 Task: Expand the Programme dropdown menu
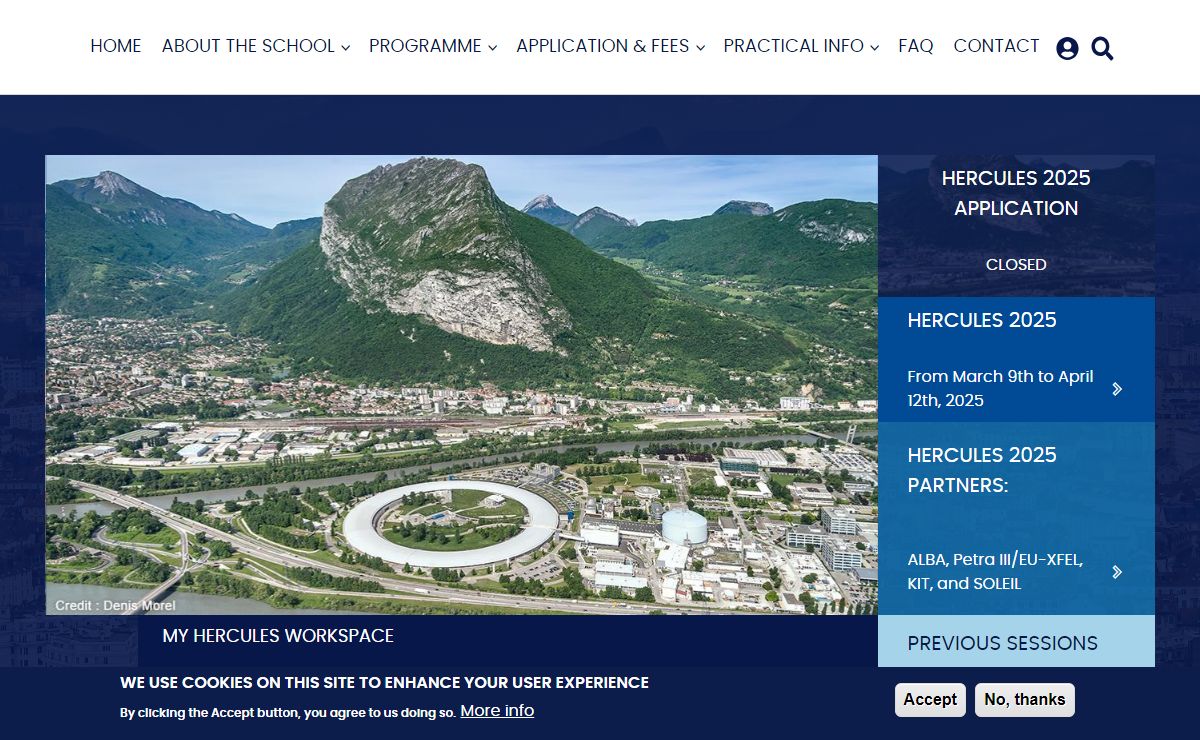click(x=432, y=46)
